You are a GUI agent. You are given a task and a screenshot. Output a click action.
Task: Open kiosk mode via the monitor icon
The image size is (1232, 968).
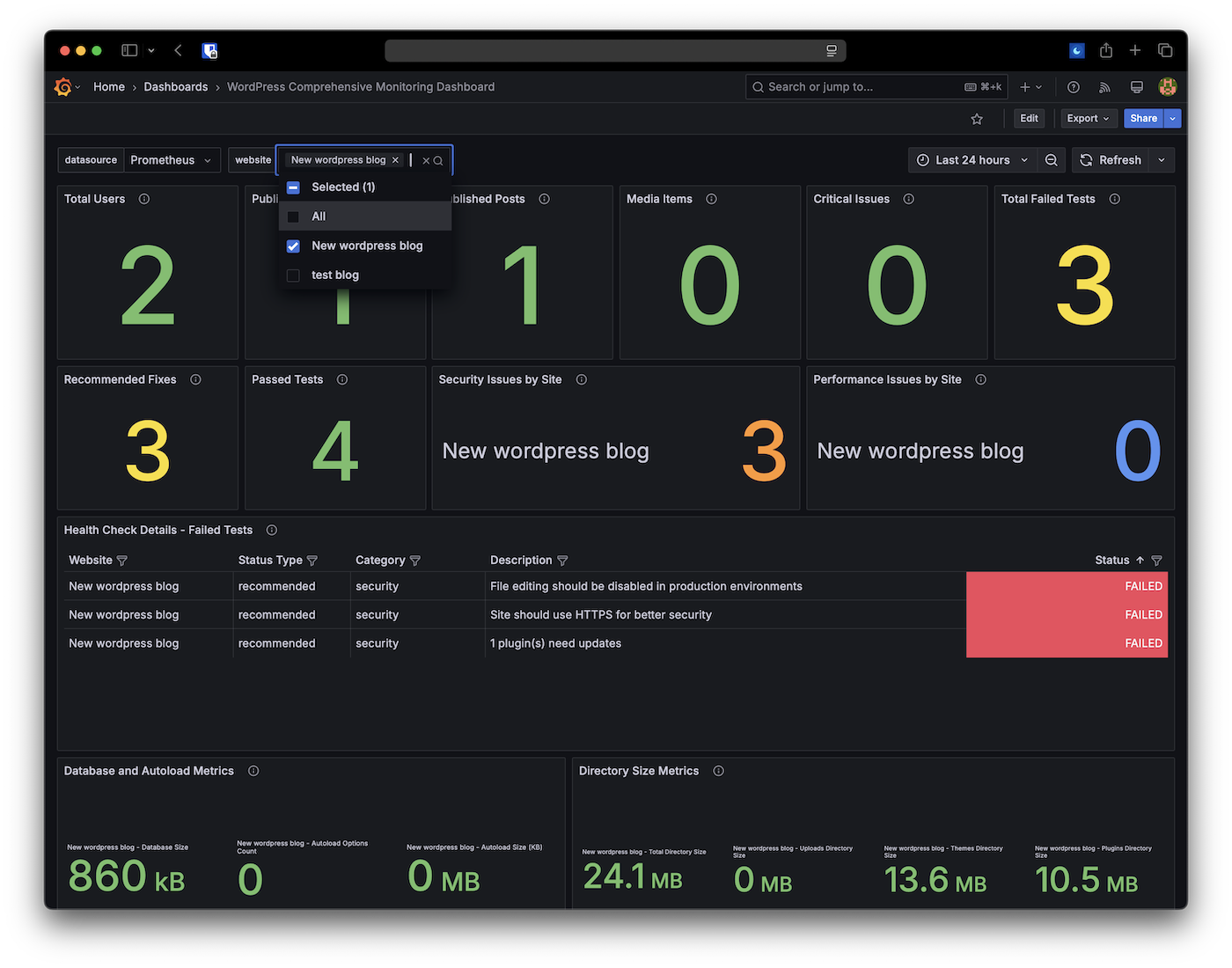(1136, 86)
